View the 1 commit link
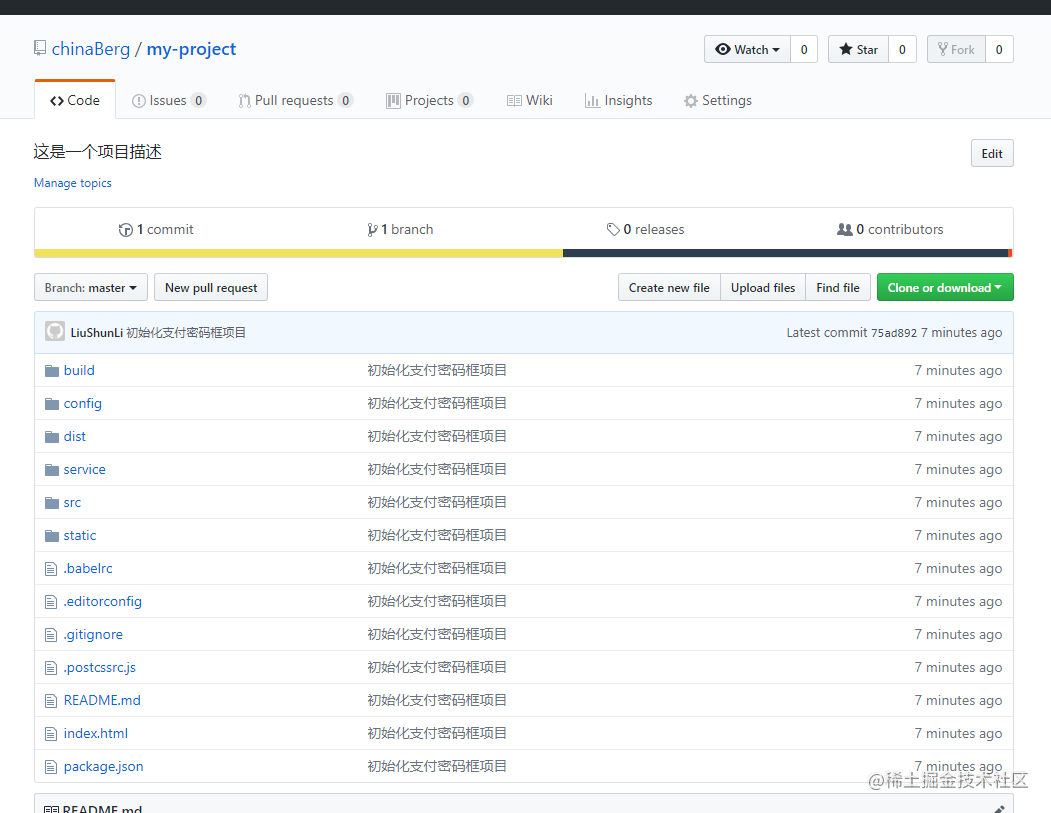 tap(156, 230)
